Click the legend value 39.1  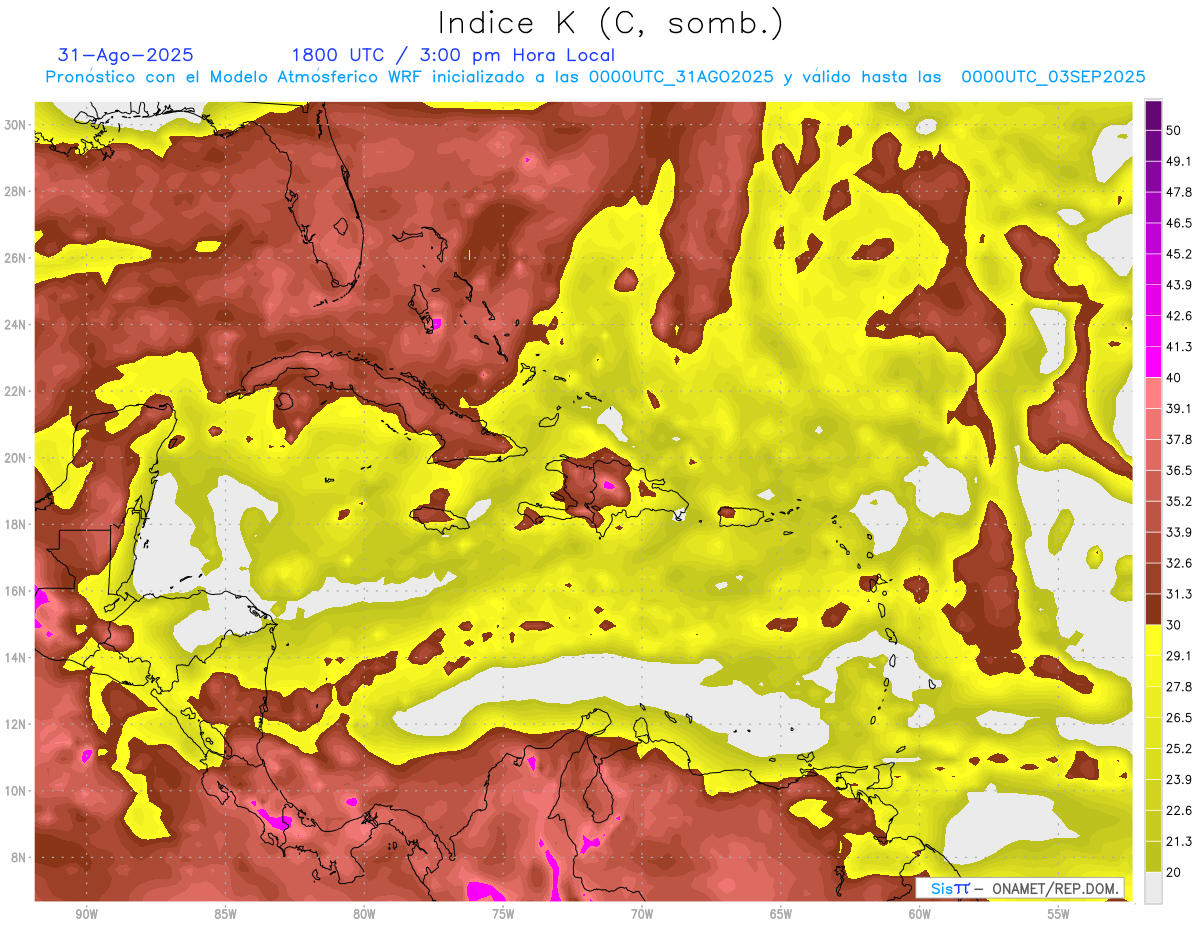tap(1178, 408)
